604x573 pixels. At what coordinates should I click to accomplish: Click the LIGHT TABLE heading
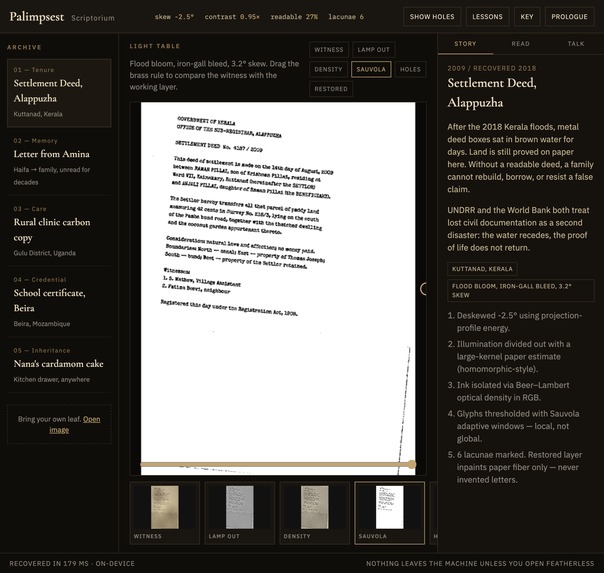tap(155, 46)
